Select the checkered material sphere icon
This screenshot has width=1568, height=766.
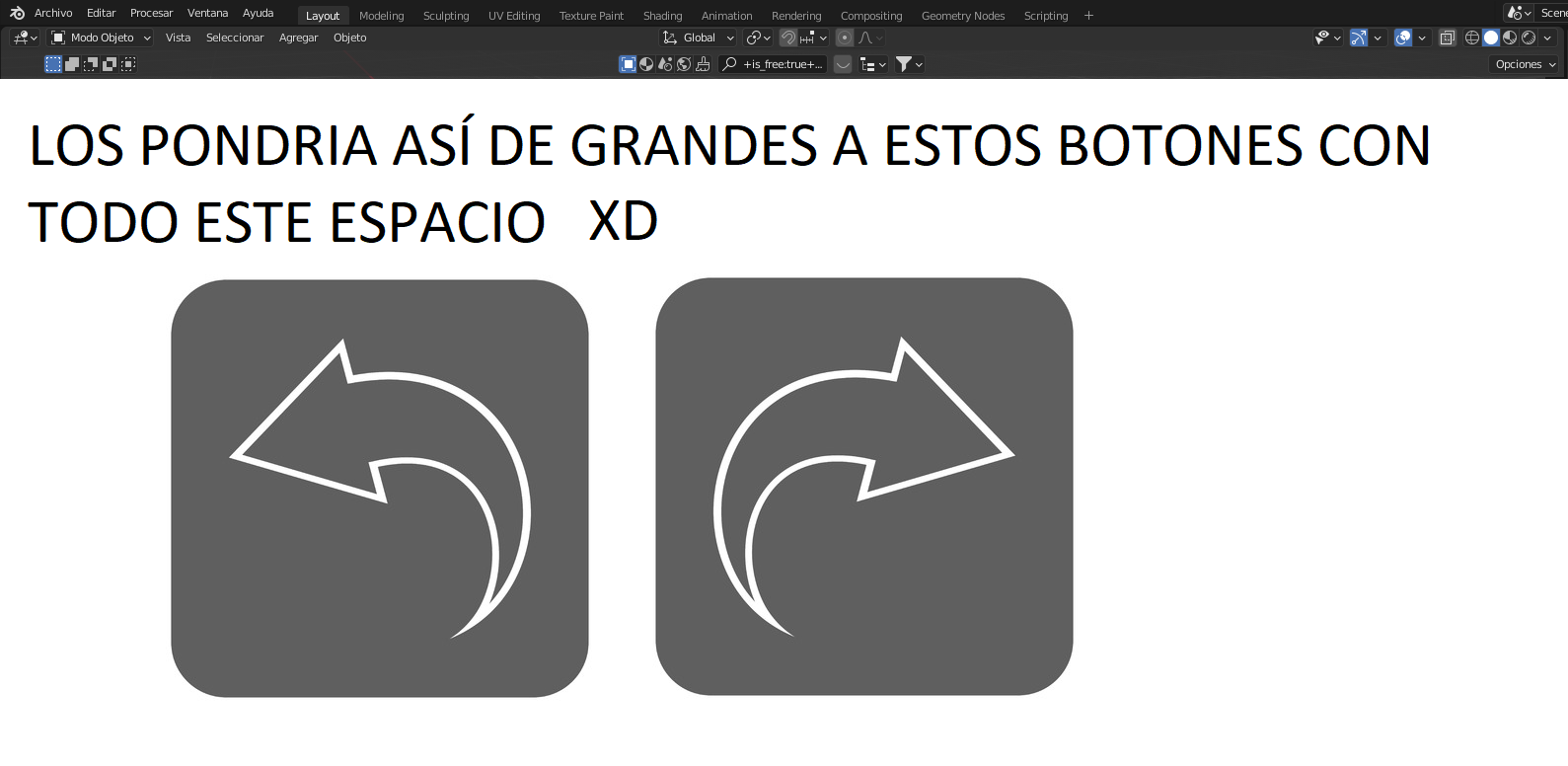click(646, 64)
